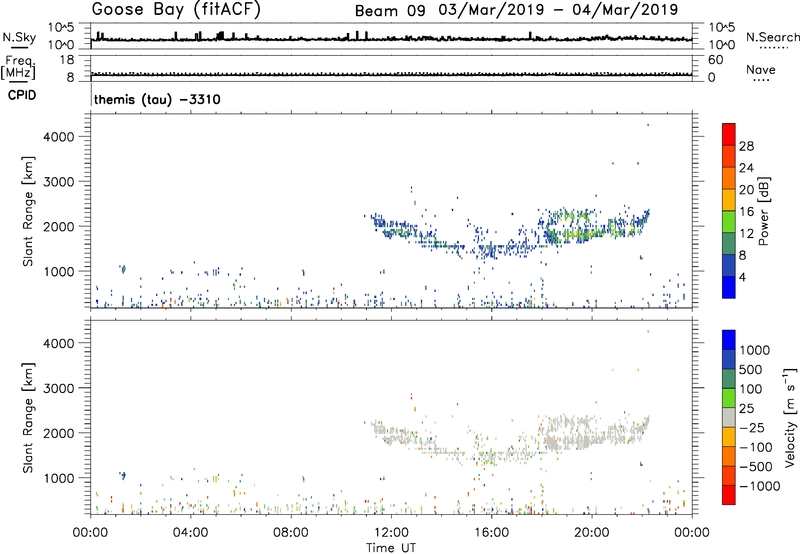This screenshot has height=554, width=800.
Task: Click the "Power [dB]" colorbar title
Action: pos(763,211)
